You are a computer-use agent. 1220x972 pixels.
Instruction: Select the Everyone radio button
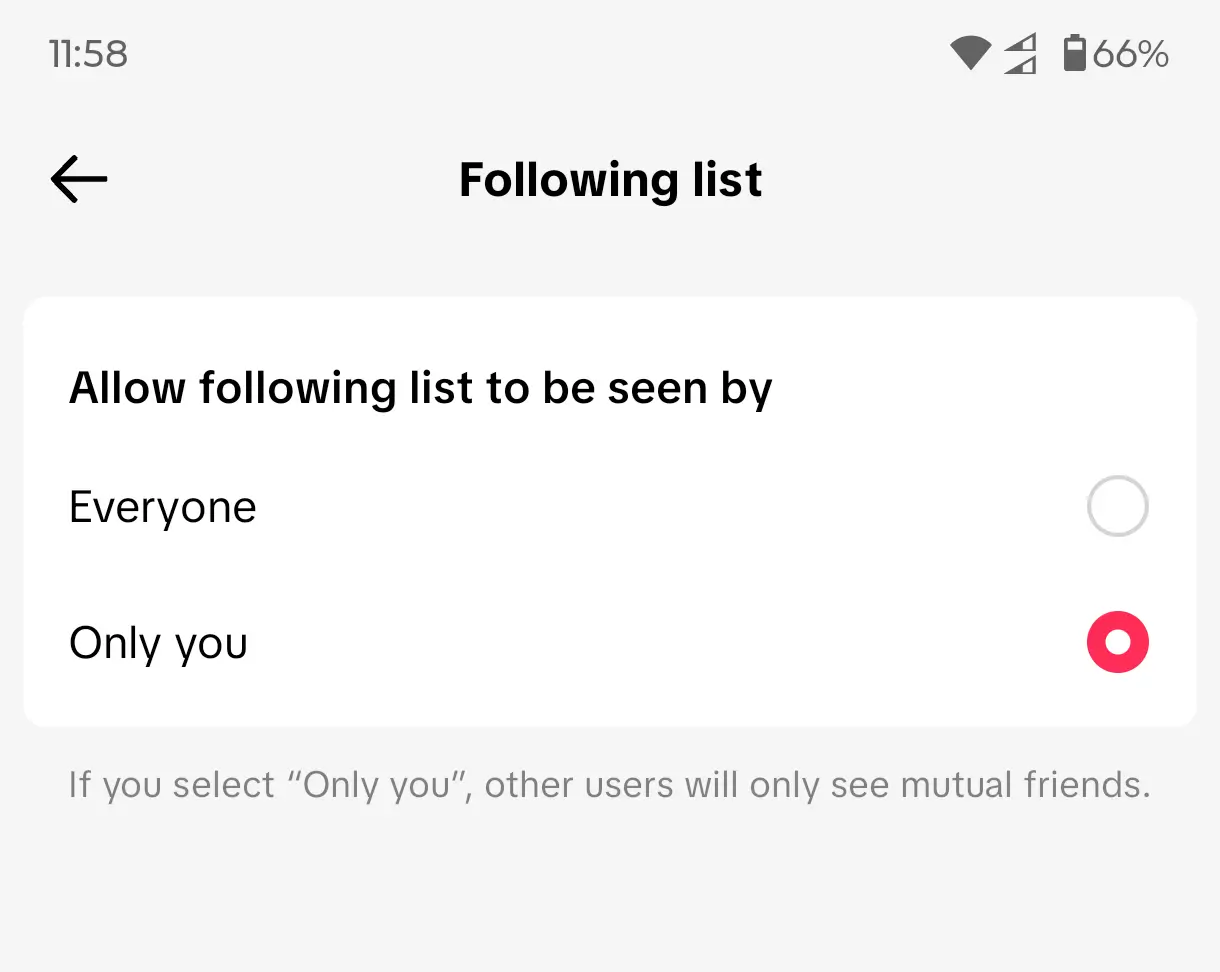[x=1117, y=507]
